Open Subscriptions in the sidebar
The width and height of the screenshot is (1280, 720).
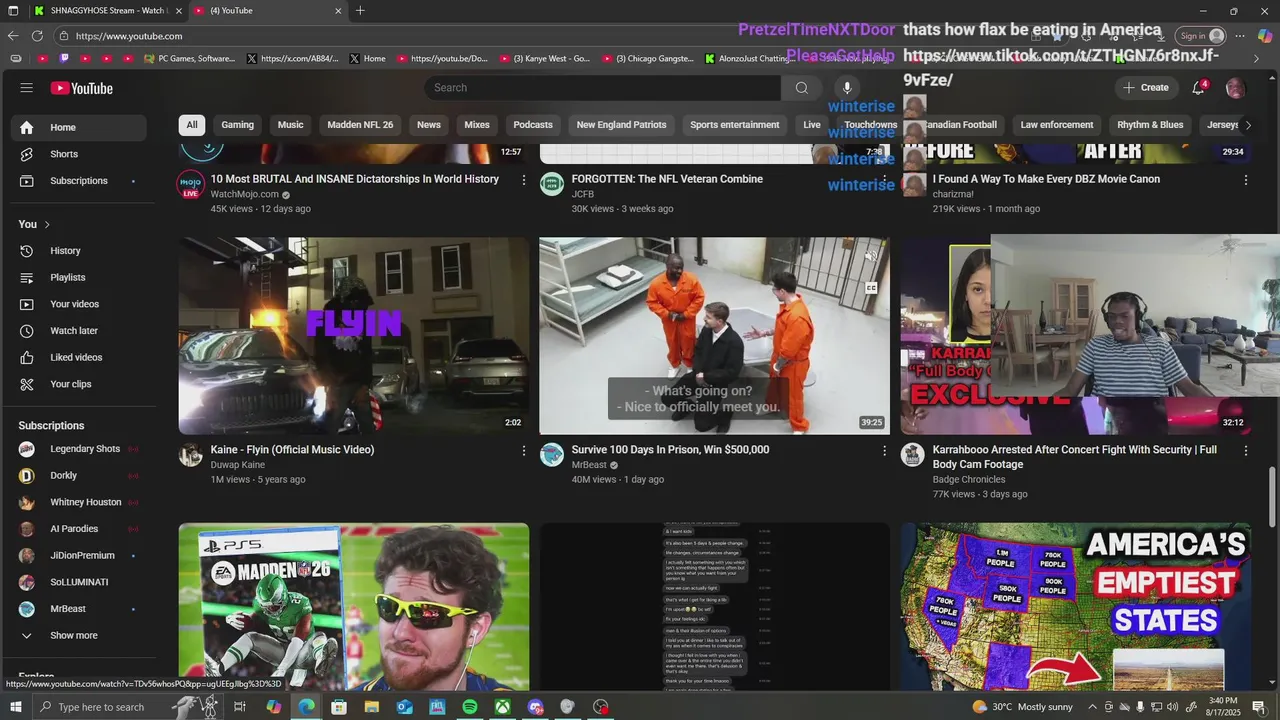(x=79, y=181)
